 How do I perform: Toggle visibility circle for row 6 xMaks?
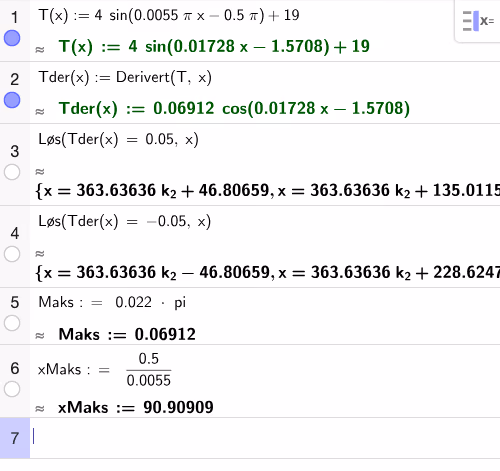point(12,389)
